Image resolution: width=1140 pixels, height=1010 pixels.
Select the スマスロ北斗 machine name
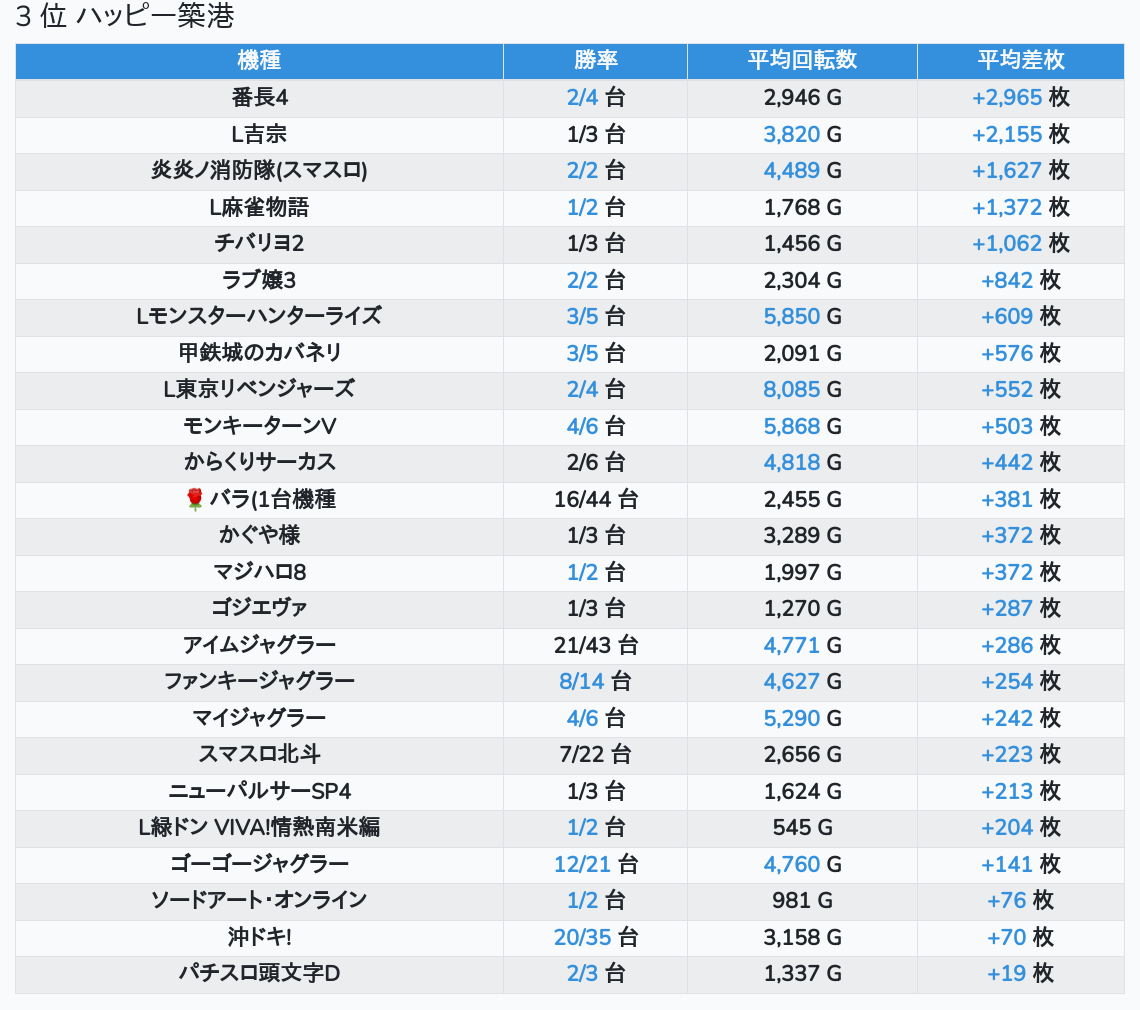[x=260, y=754]
